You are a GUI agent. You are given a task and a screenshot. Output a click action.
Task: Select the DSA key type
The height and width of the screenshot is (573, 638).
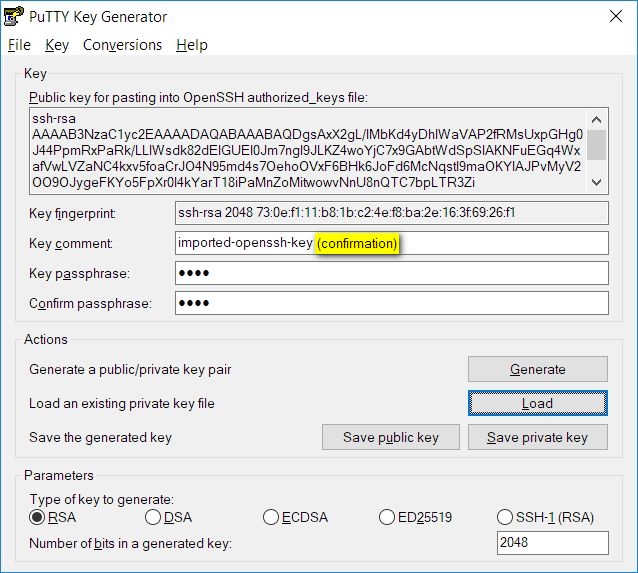coord(153,517)
